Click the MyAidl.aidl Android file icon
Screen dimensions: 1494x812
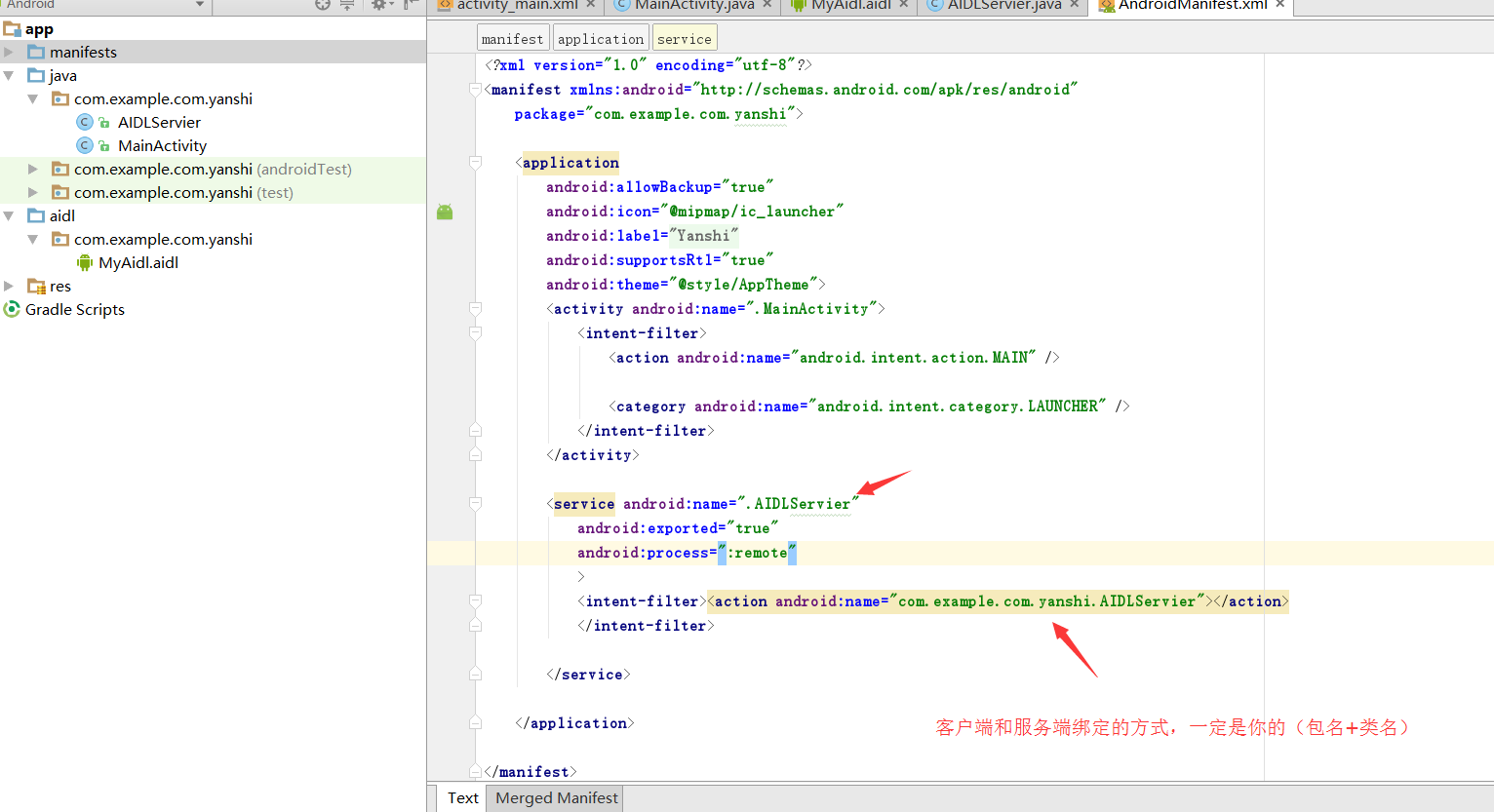(85, 262)
